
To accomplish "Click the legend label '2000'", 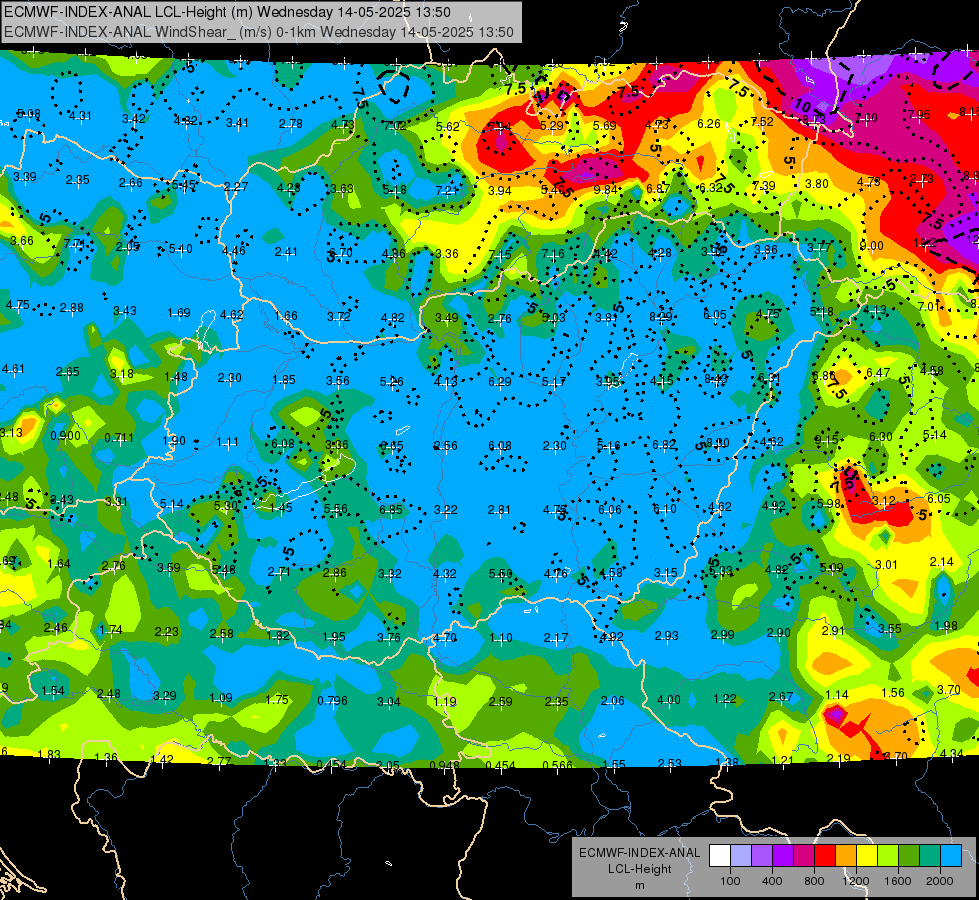I will pyautogui.click(x=940, y=881).
